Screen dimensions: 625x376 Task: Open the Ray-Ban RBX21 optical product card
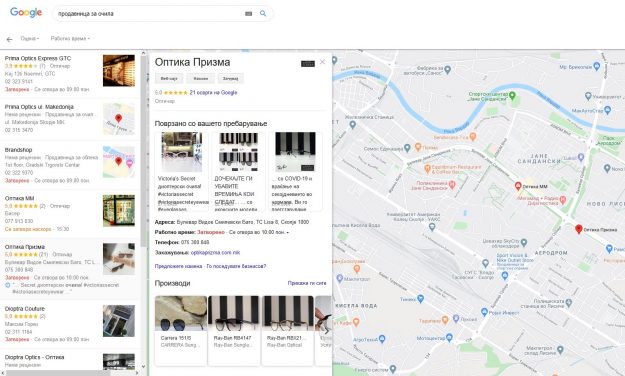pos(287,331)
